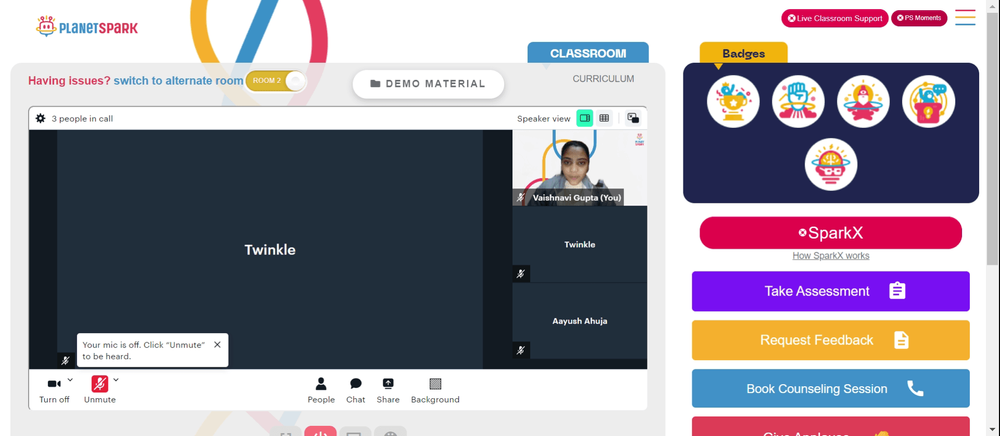Open the Chat panel
1000x436 pixels.
(356, 390)
